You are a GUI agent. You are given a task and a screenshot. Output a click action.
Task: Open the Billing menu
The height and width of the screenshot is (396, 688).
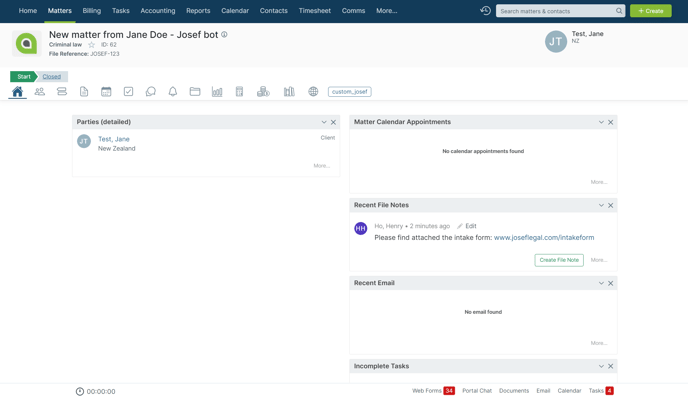coord(92,11)
